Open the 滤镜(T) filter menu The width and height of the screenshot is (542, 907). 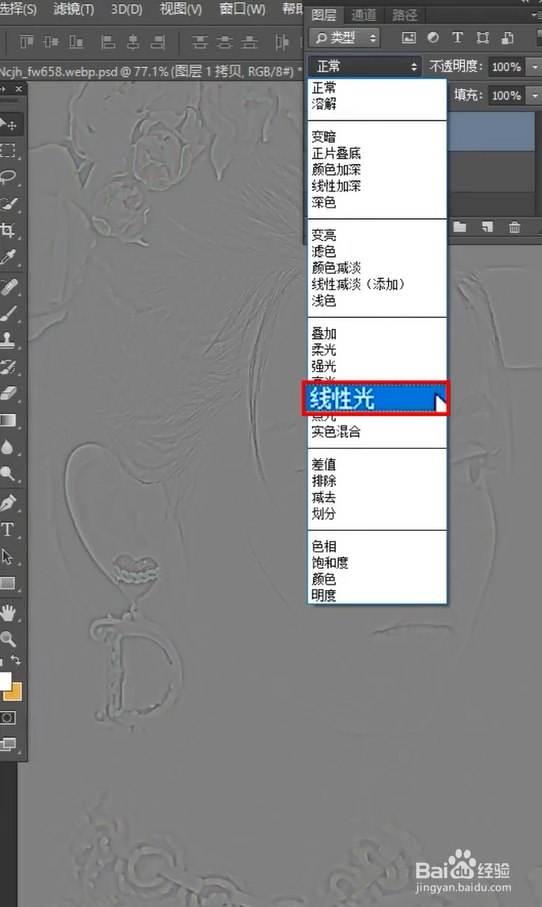[73, 9]
